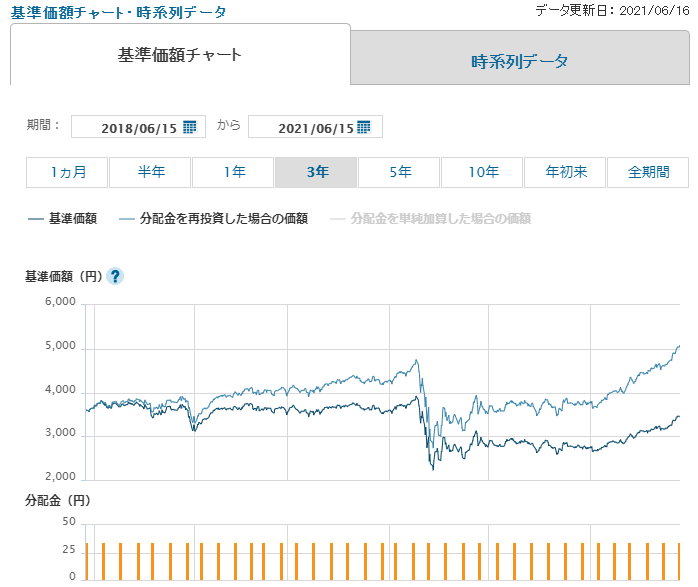Click the start date field 2018/06/15
Screen dimensions: 698x587
pyautogui.click(x=138, y=127)
